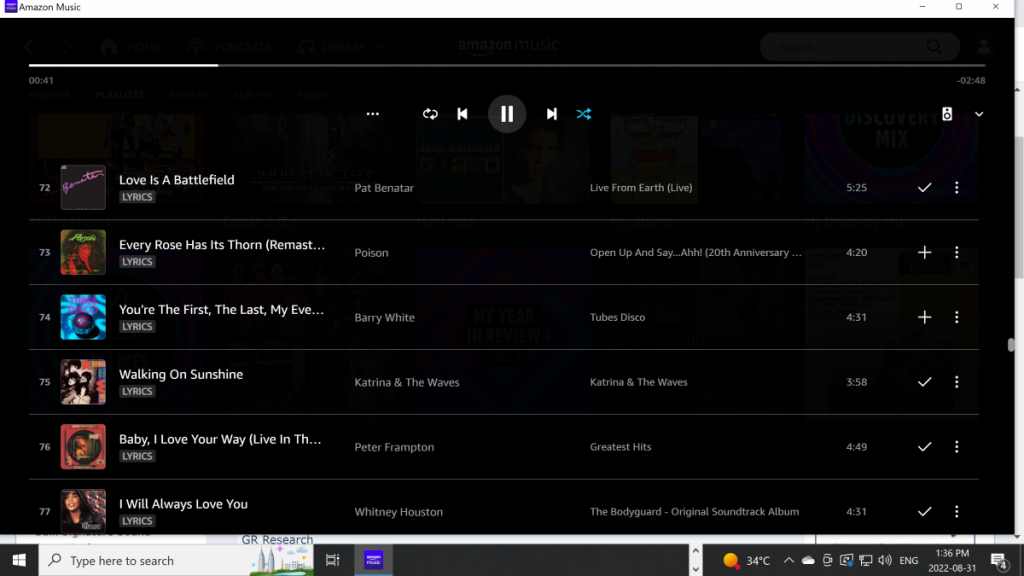Screen dimensions: 1024x576
Task: Navigate back with left arrow
Action: click(x=29, y=47)
